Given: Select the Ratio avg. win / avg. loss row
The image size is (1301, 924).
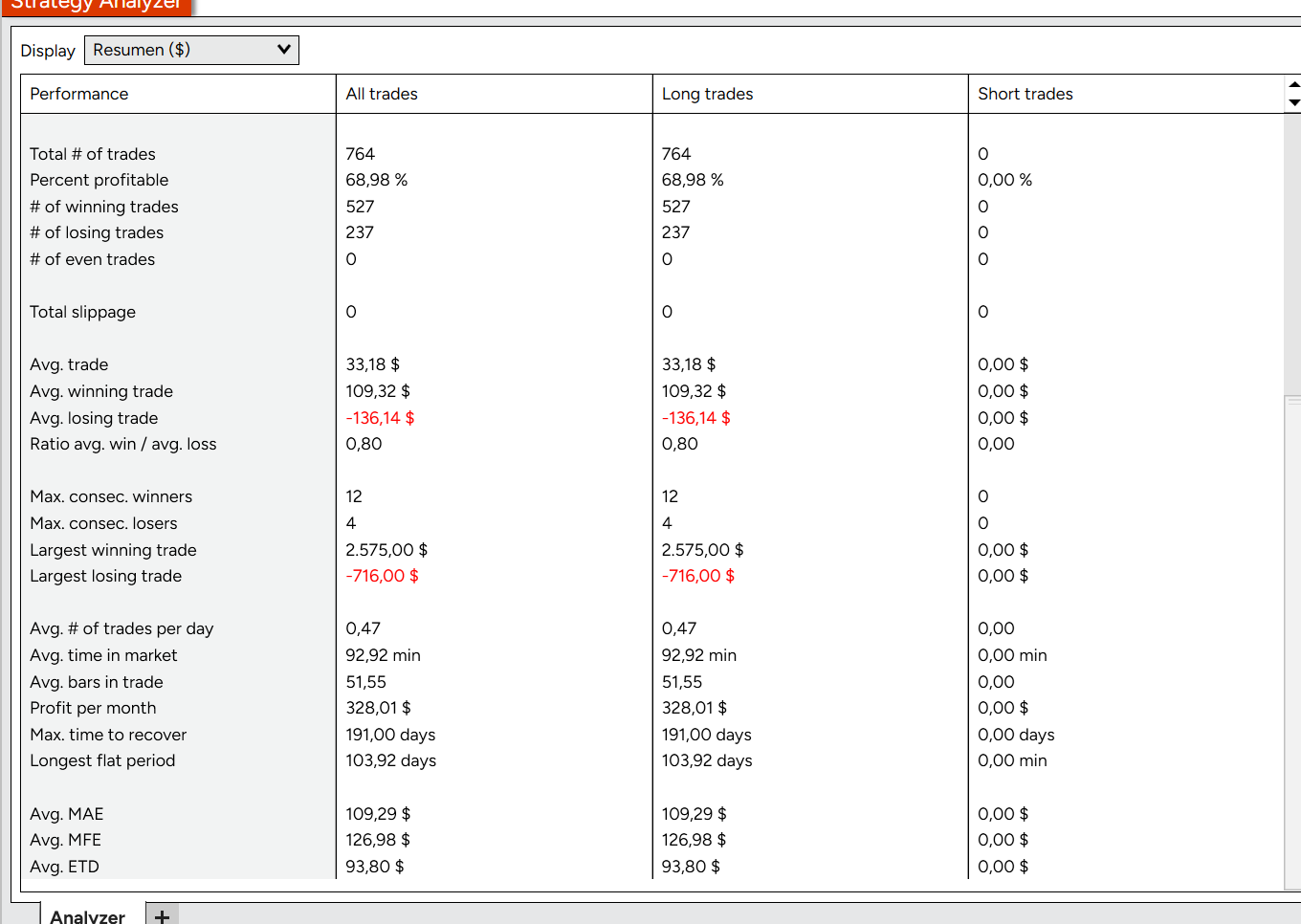Looking at the screenshot, I should [x=652, y=444].
